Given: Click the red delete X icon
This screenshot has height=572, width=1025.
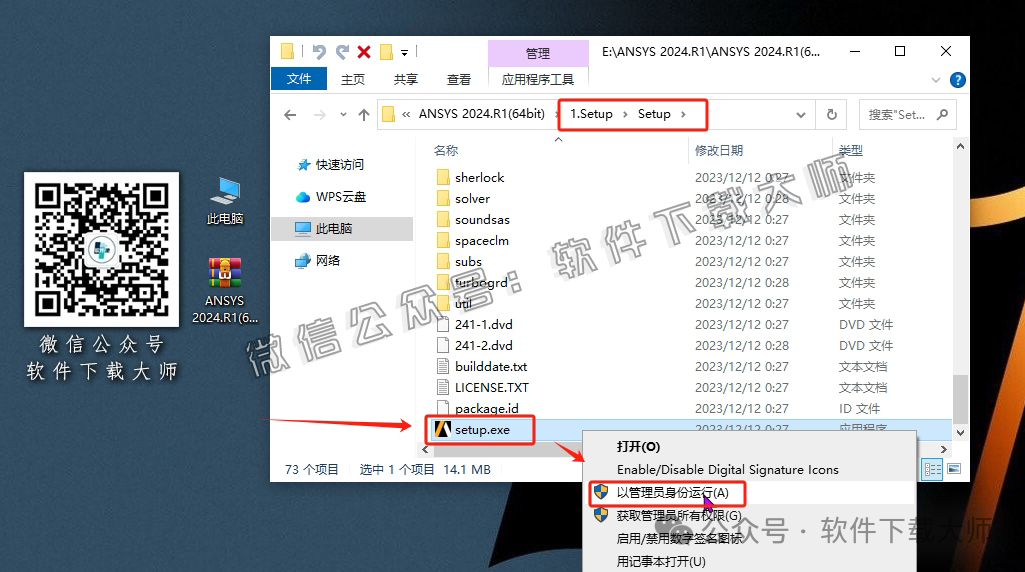Looking at the screenshot, I should click(364, 52).
